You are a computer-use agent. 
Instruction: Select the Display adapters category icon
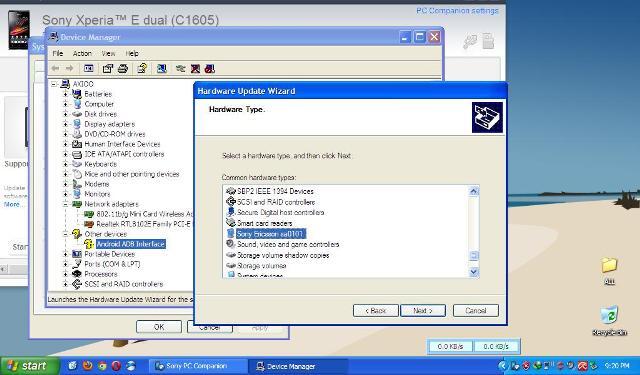click(x=77, y=124)
